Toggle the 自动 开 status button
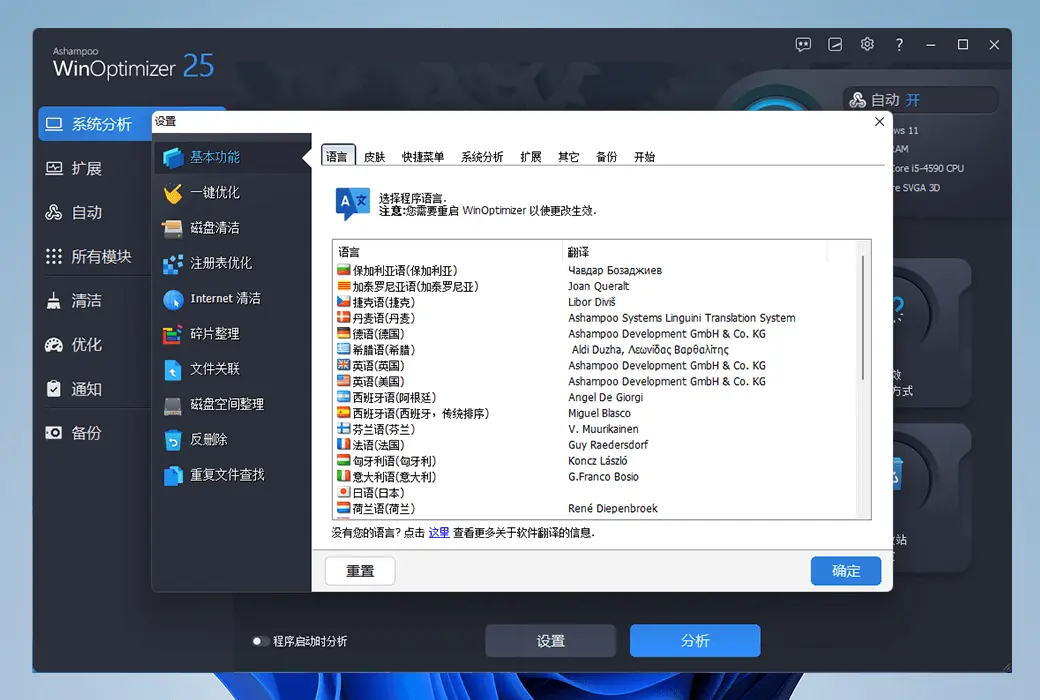Image resolution: width=1040 pixels, height=700 pixels. pos(921,100)
